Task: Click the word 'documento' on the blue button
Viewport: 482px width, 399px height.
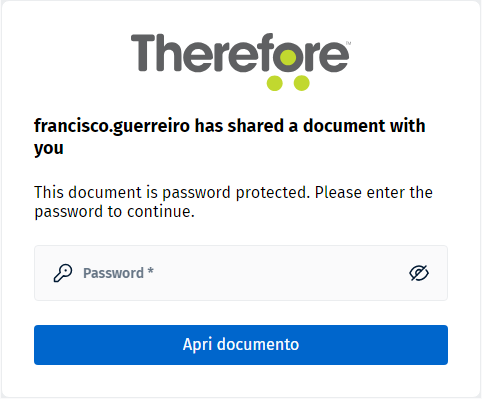Action: pyautogui.click(x=258, y=344)
